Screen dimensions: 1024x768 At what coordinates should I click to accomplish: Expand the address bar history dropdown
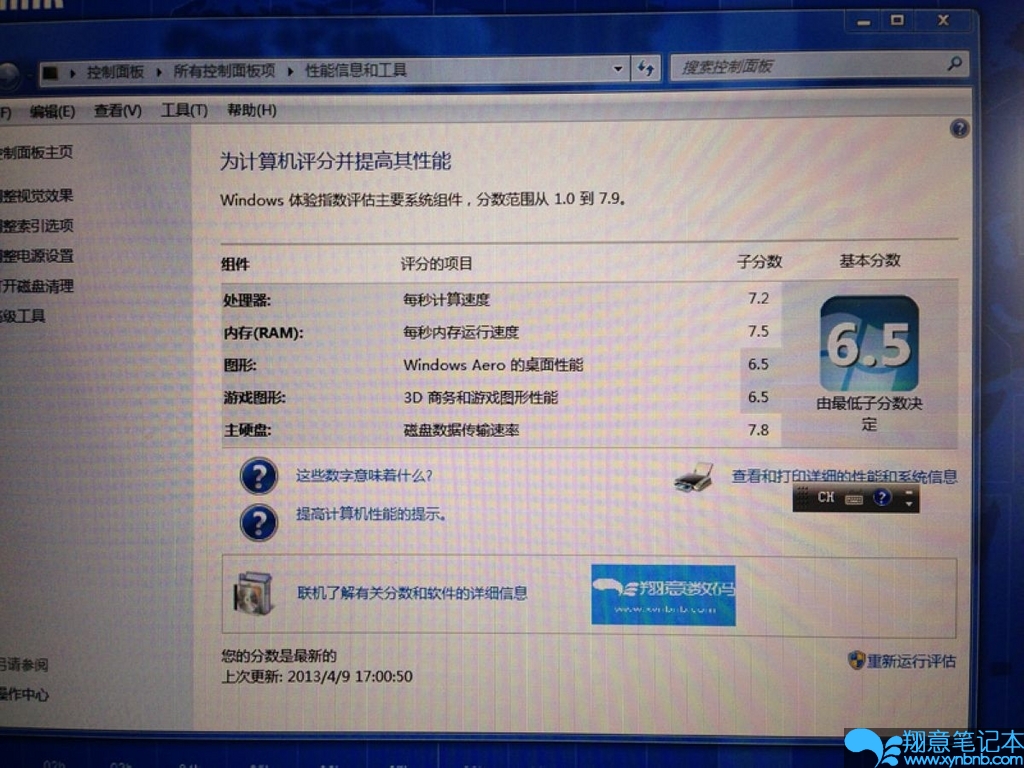618,69
